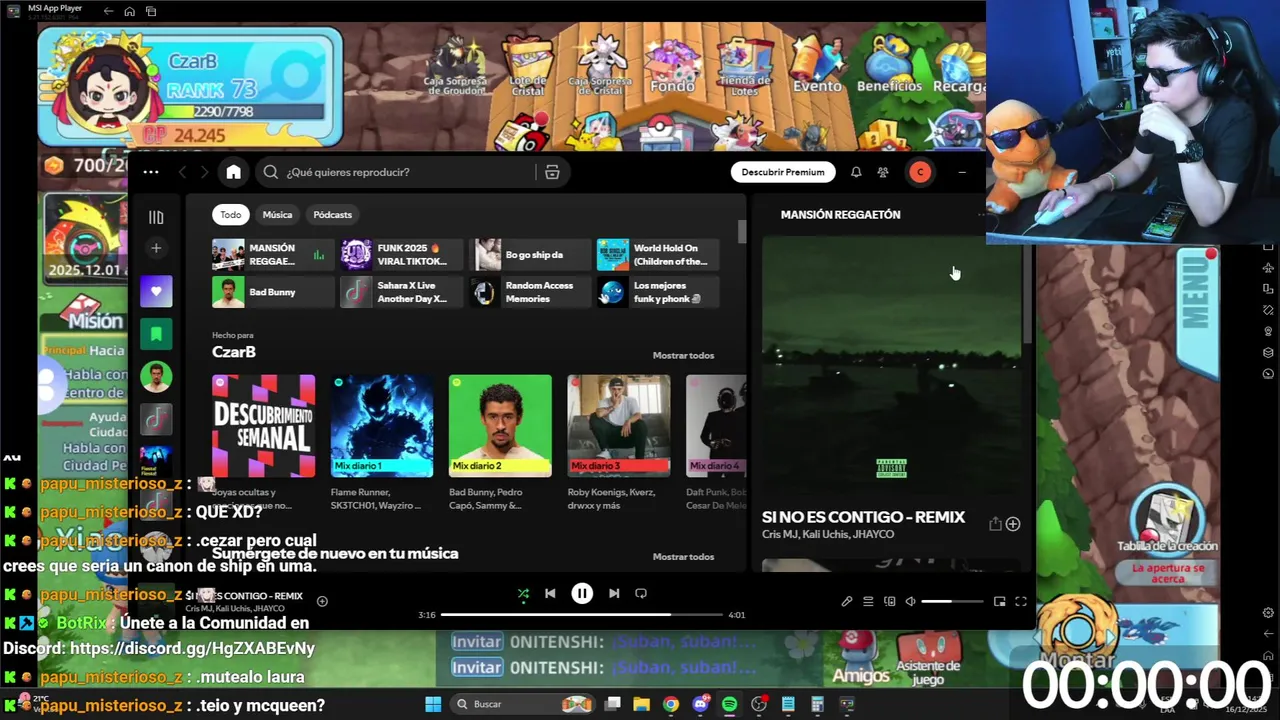Enter Spotify full screen mode

coord(1021,601)
